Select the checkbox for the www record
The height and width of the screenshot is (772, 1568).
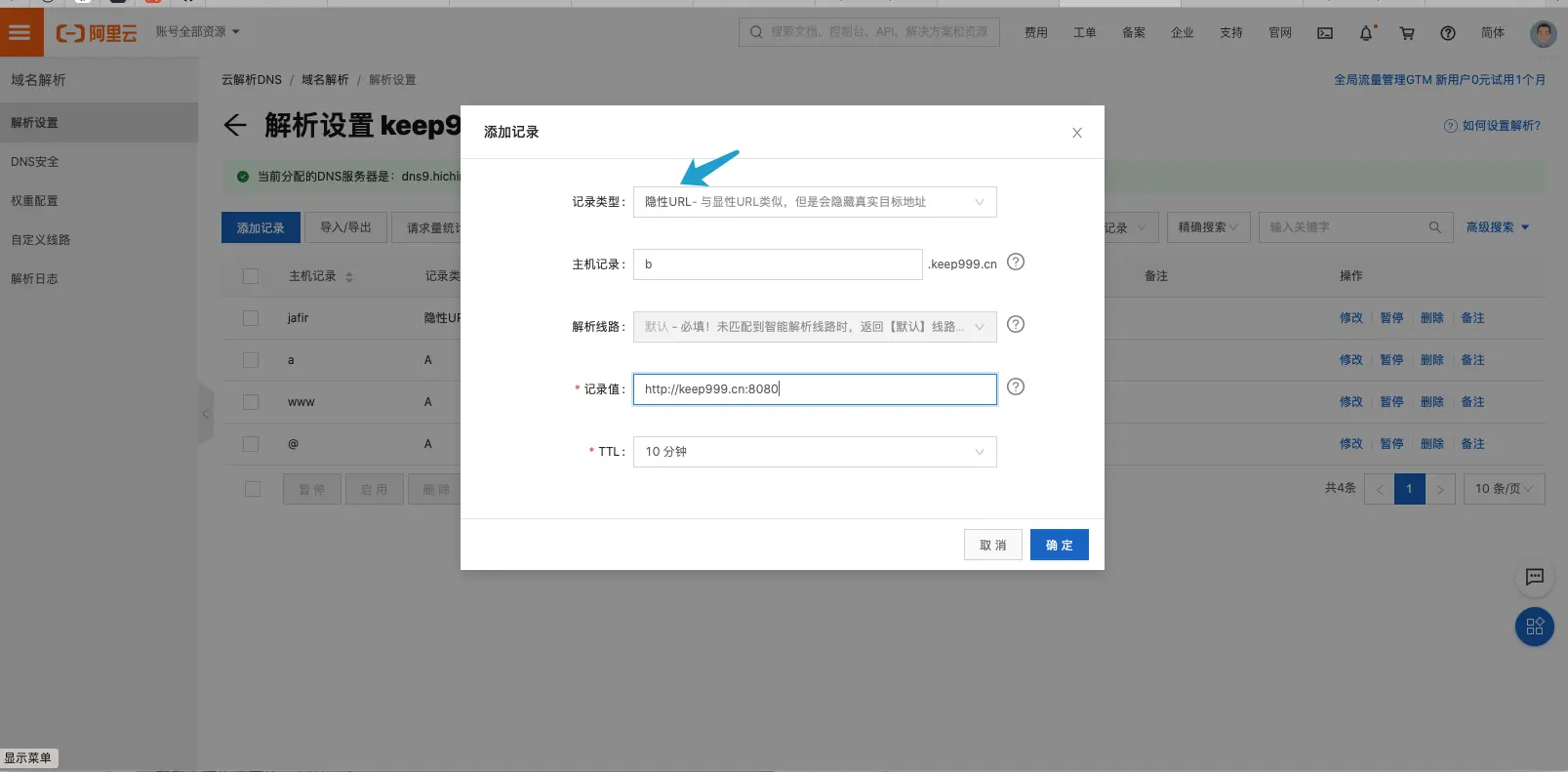coord(251,402)
